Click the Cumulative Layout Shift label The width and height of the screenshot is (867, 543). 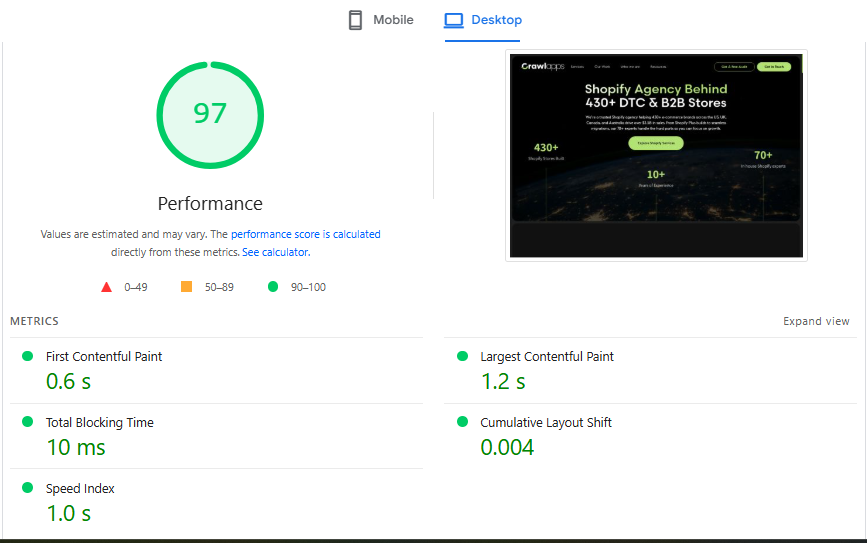546,422
